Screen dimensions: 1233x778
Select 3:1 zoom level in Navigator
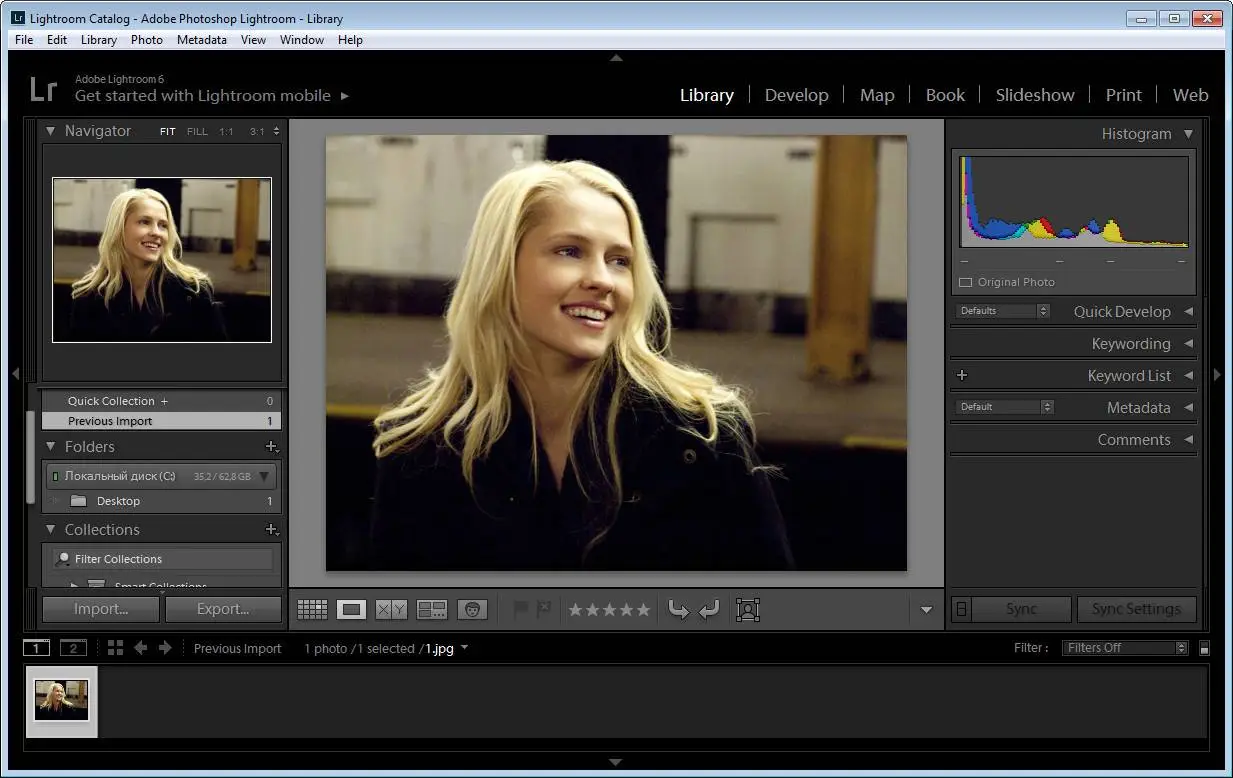[x=257, y=131]
